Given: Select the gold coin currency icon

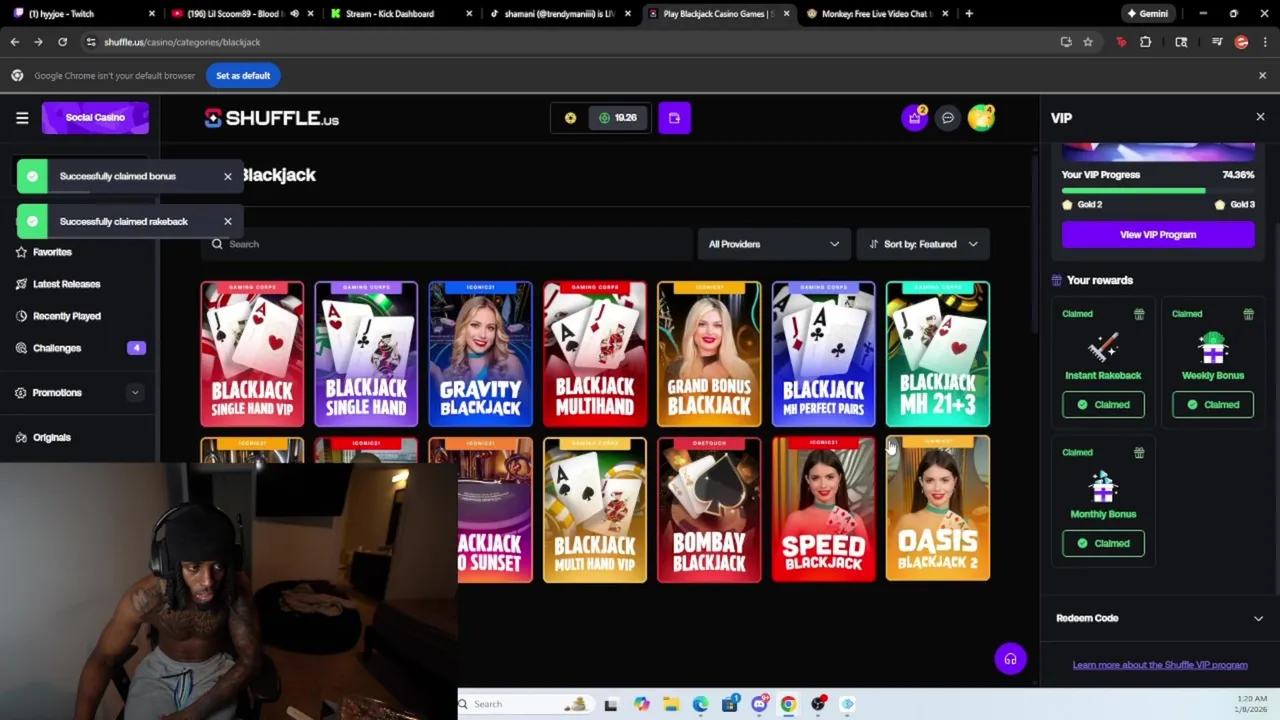Looking at the screenshot, I should tap(570, 118).
